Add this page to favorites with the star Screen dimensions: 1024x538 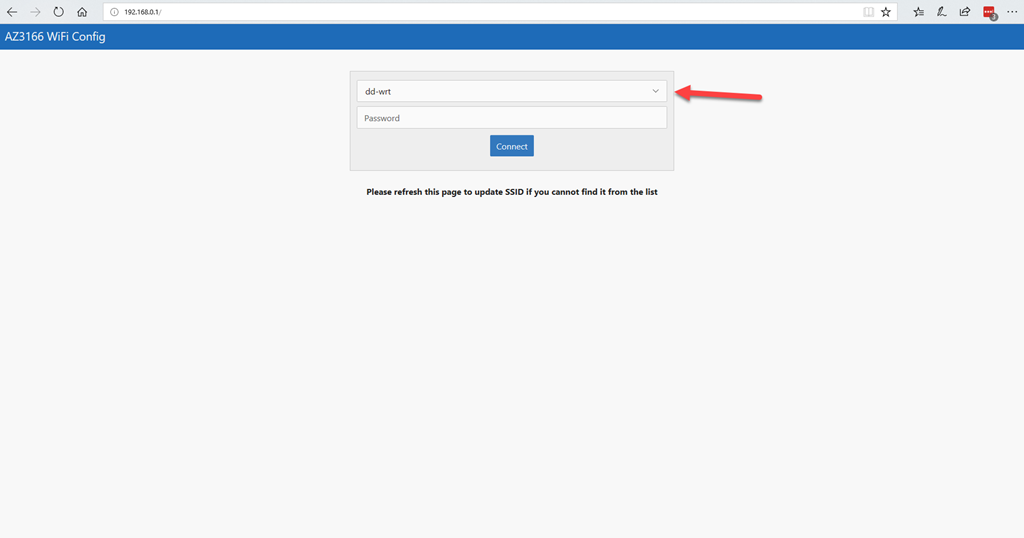(x=886, y=12)
